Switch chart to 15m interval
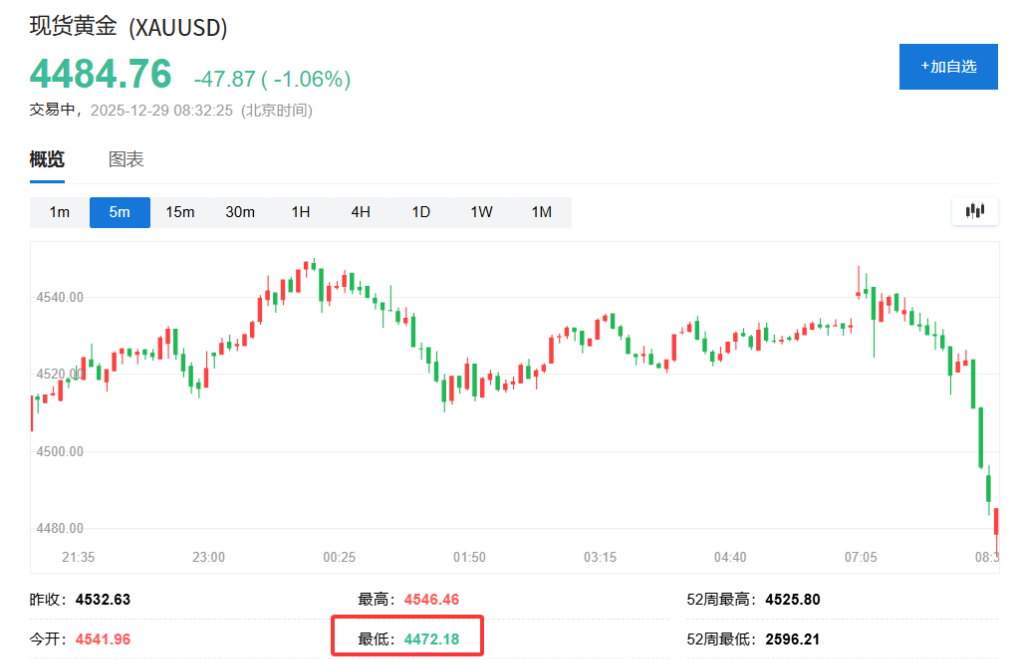Screen dimensions: 1024x659 click(180, 212)
